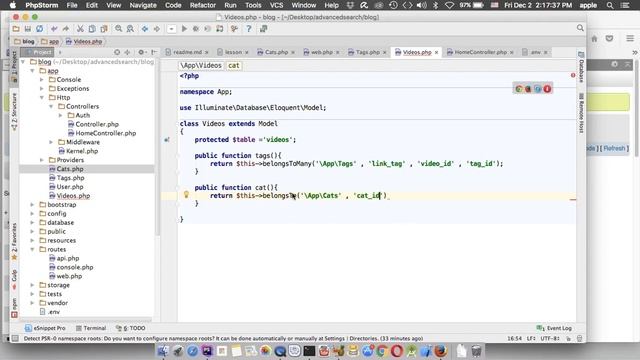
Task: Click the navigate Back arrow icon
Action: [145, 29]
